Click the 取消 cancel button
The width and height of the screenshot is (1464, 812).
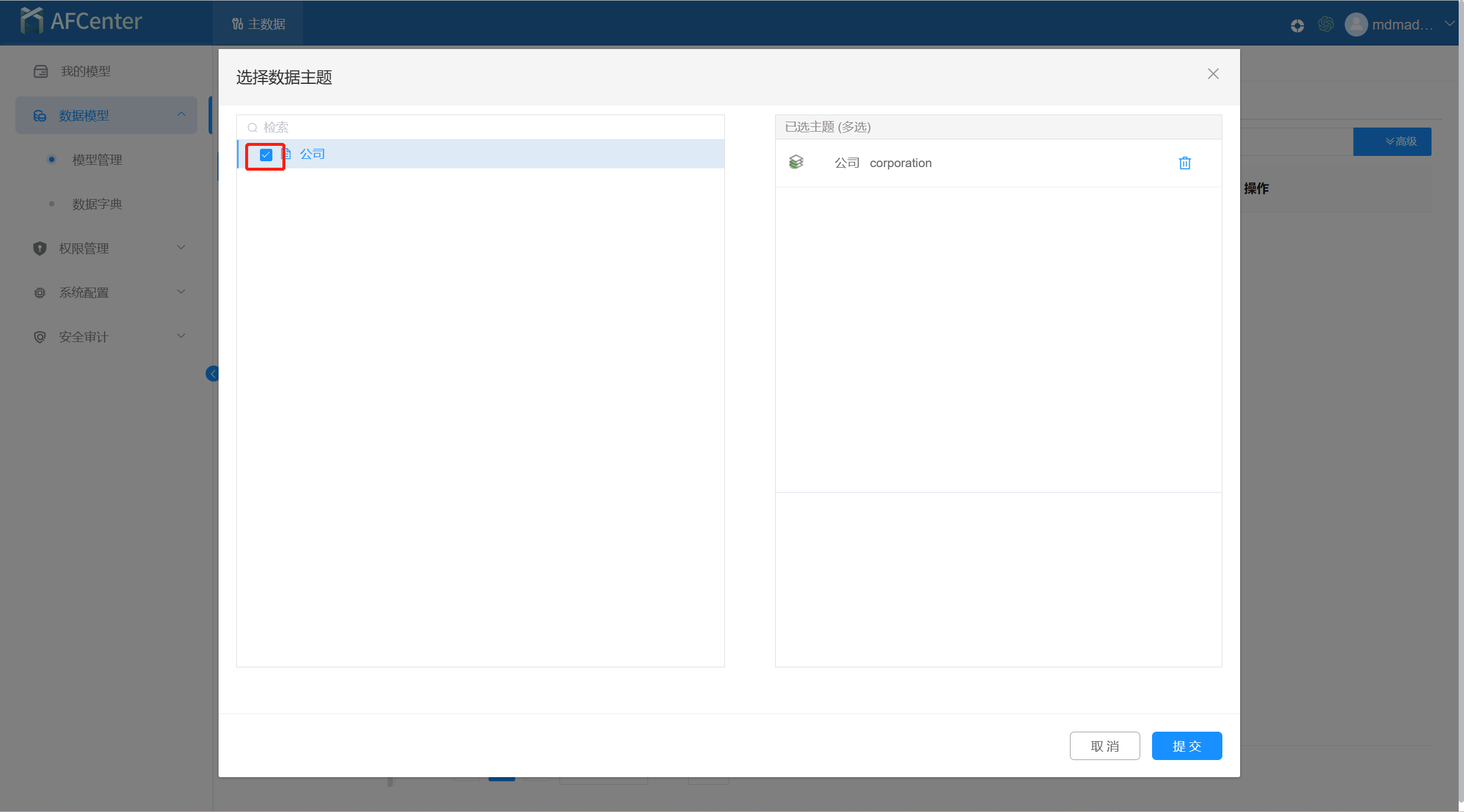click(x=1104, y=746)
